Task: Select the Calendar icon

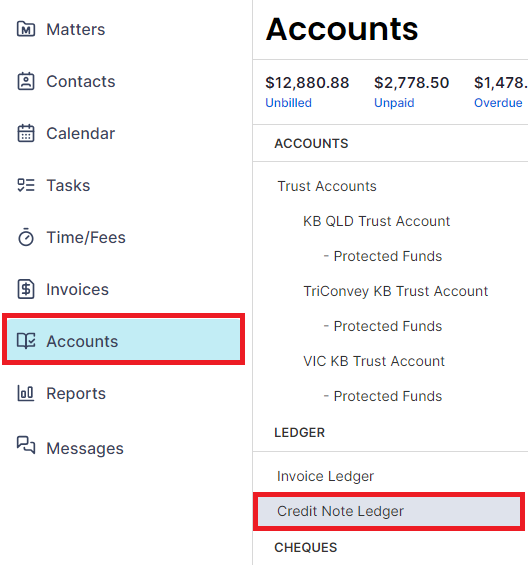Action: pos(26,133)
